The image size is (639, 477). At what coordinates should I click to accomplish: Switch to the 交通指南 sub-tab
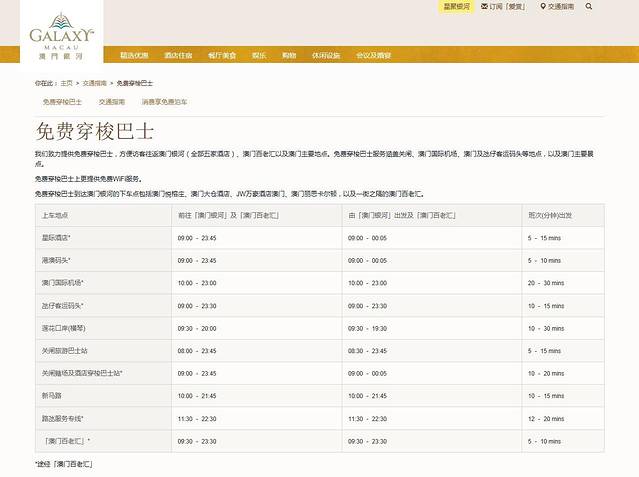112,101
